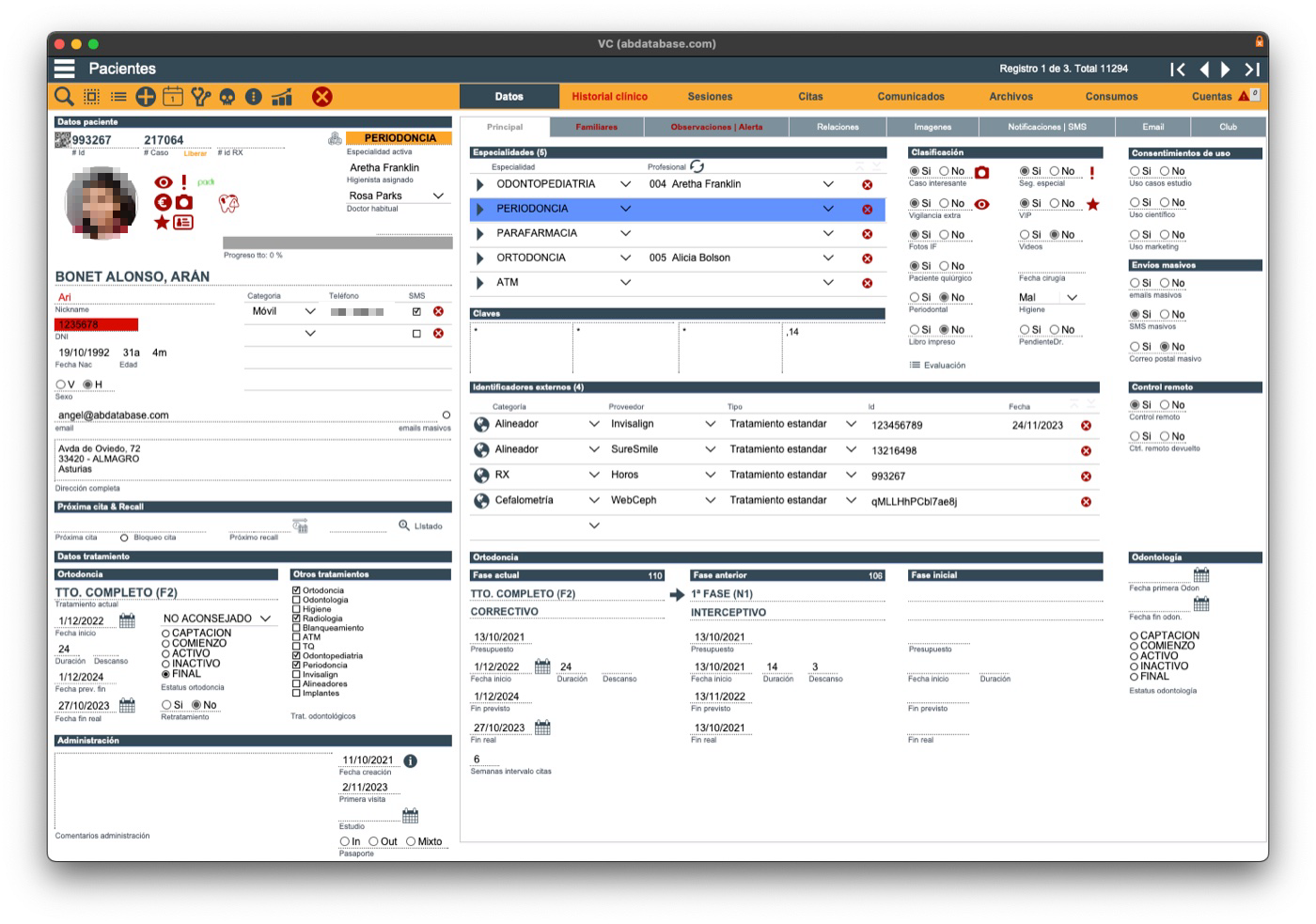Click the Liberar link under case number
1316x924 pixels.
tap(195, 153)
